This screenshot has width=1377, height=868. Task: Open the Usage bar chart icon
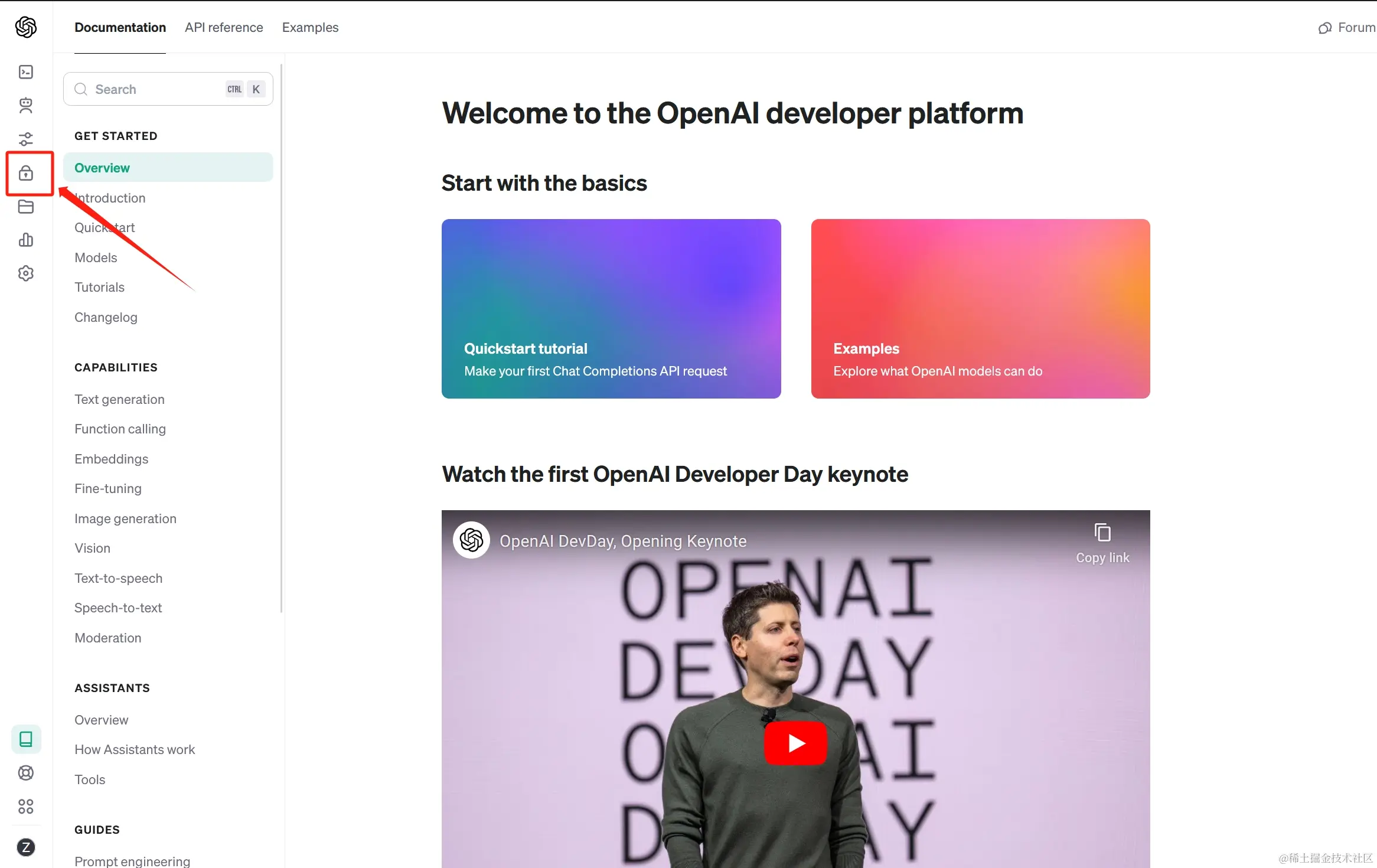tap(26, 240)
